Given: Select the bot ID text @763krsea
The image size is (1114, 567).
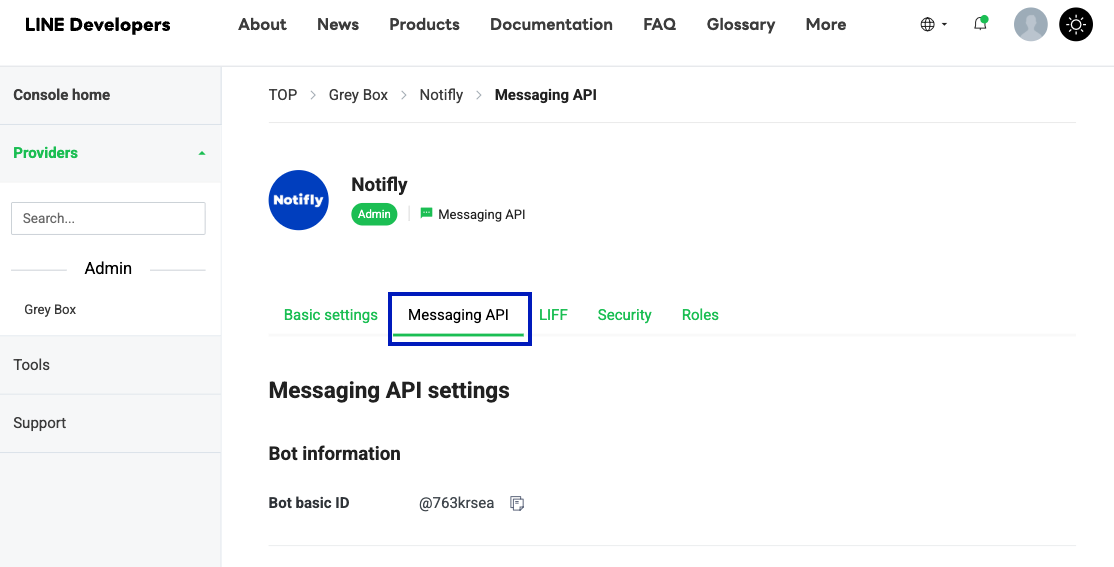Looking at the screenshot, I should [x=456, y=503].
